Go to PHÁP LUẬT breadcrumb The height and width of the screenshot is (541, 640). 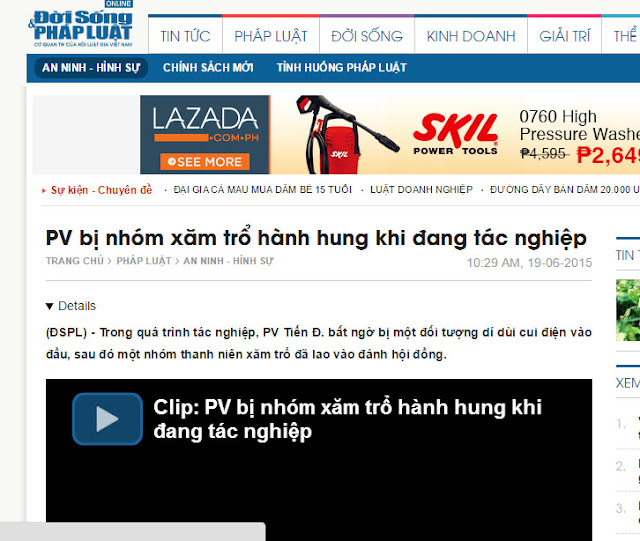coord(144,261)
